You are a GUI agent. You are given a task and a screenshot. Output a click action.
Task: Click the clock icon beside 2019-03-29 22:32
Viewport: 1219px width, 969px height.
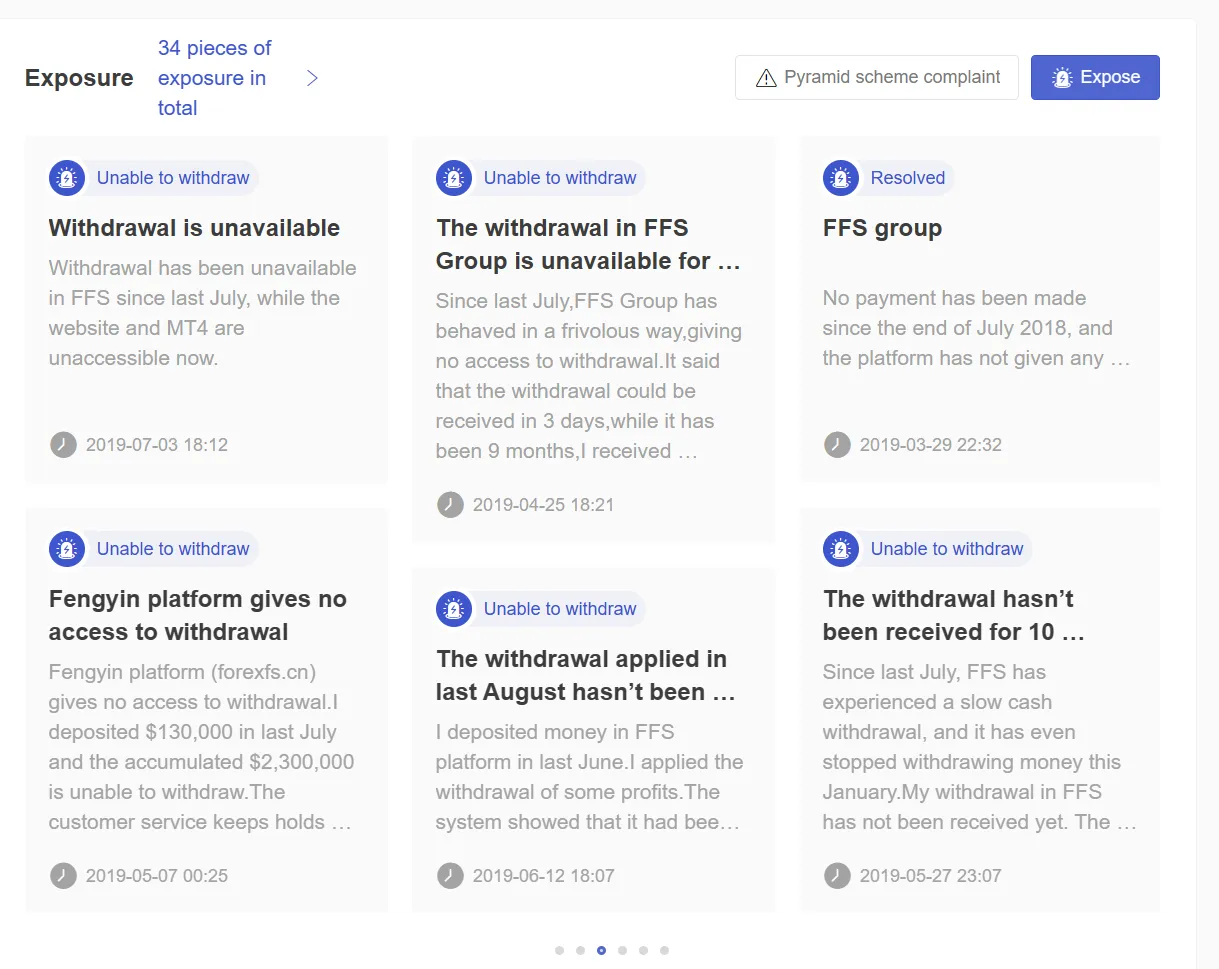[x=837, y=445]
